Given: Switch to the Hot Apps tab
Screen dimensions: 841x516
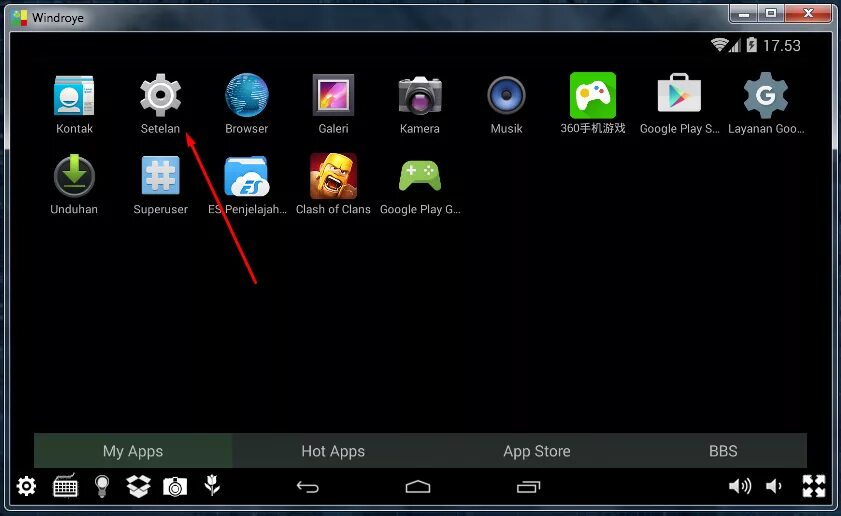Looking at the screenshot, I should pyautogui.click(x=333, y=451).
